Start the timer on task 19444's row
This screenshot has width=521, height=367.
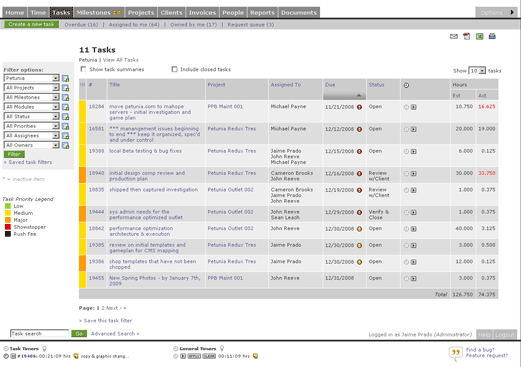[x=414, y=212]
